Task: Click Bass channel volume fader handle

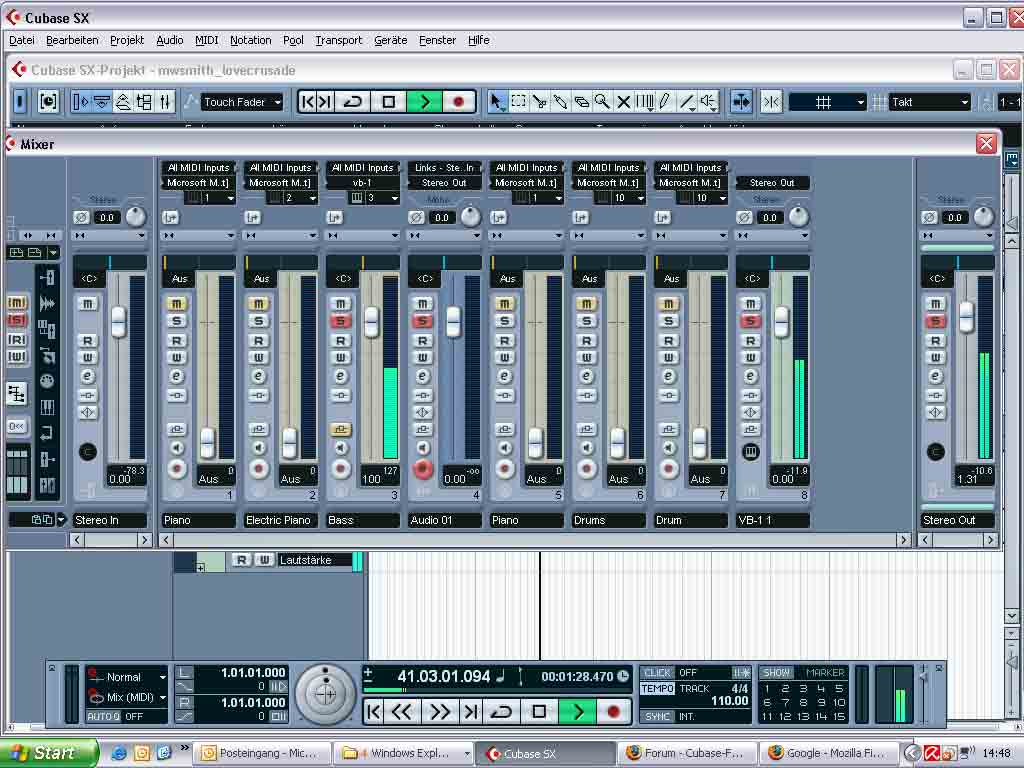Action: (x=371, y=323)
